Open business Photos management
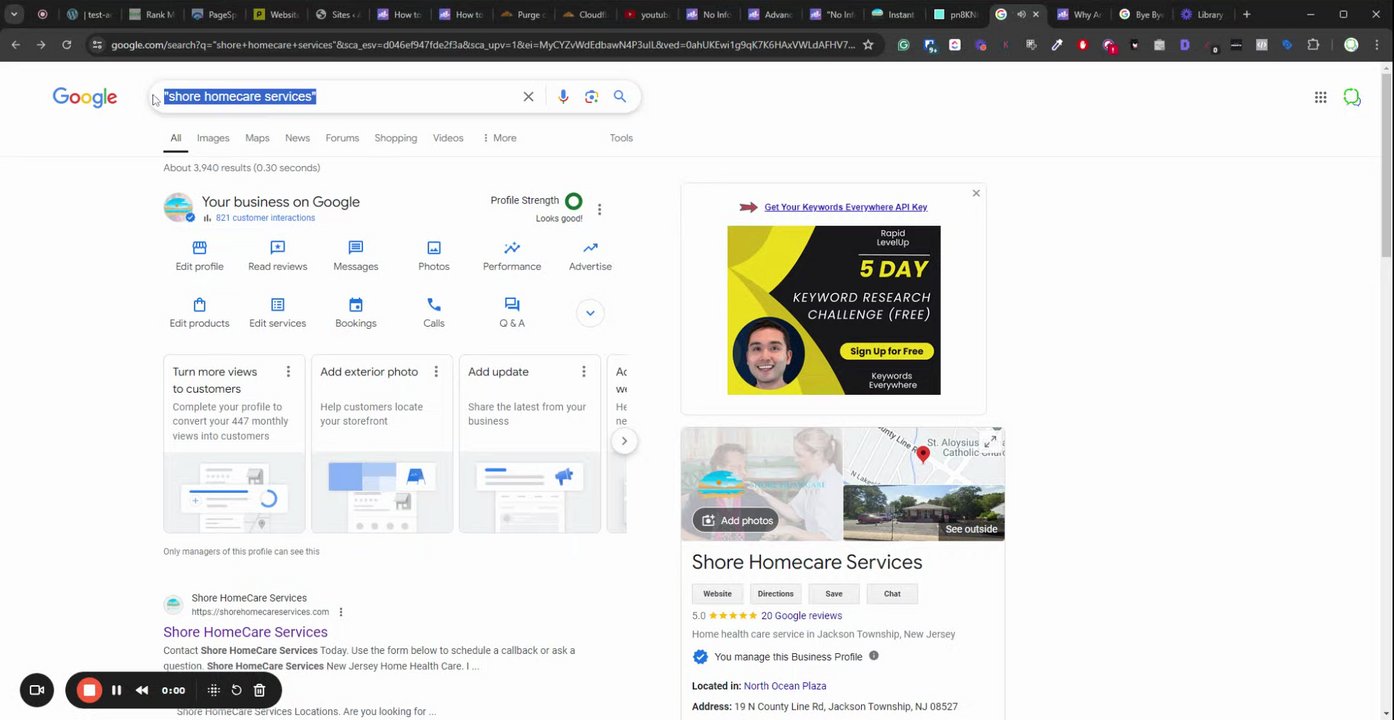 [434, 256]
